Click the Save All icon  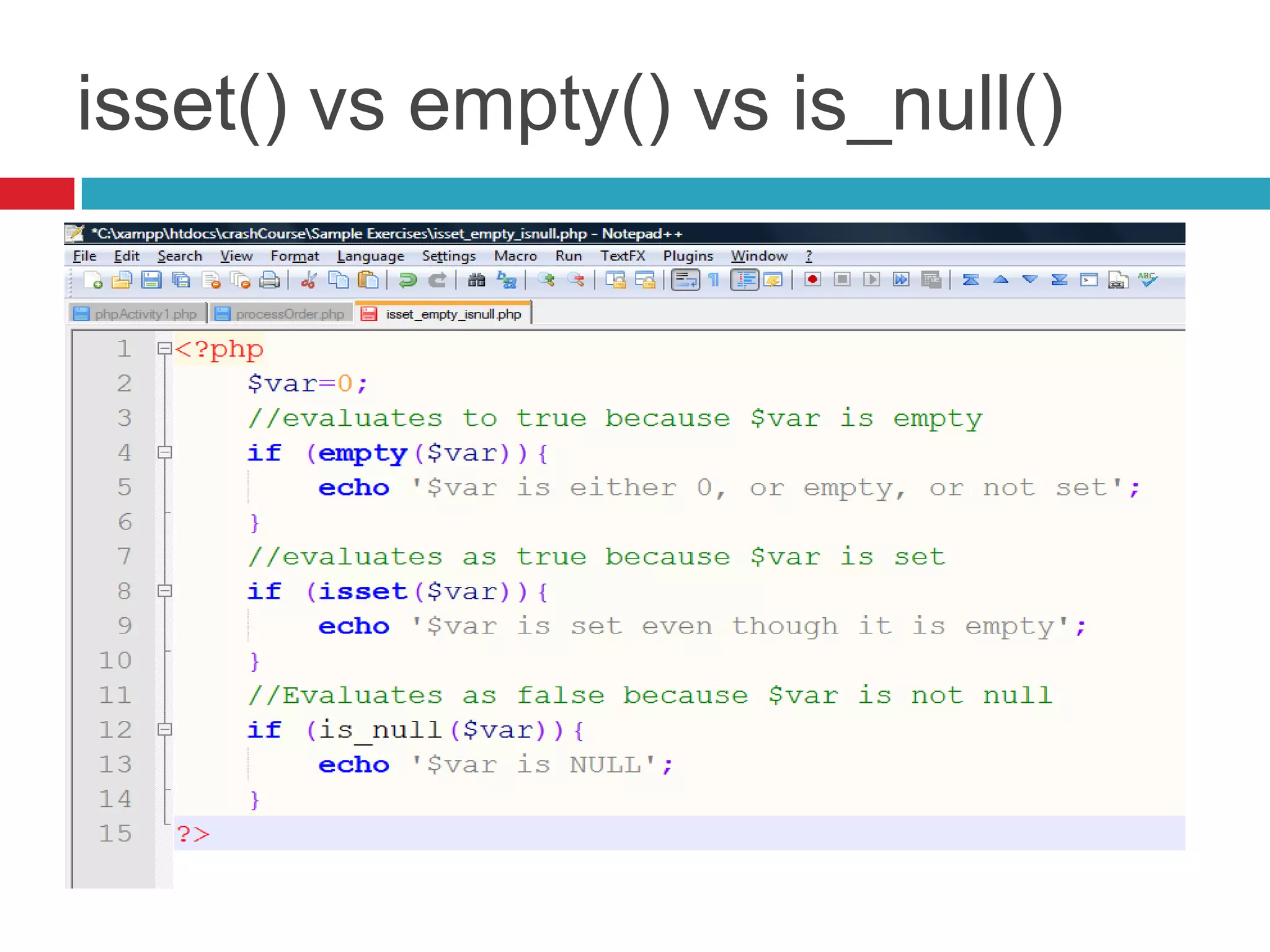pyautogui.click(x=181, y=280)
